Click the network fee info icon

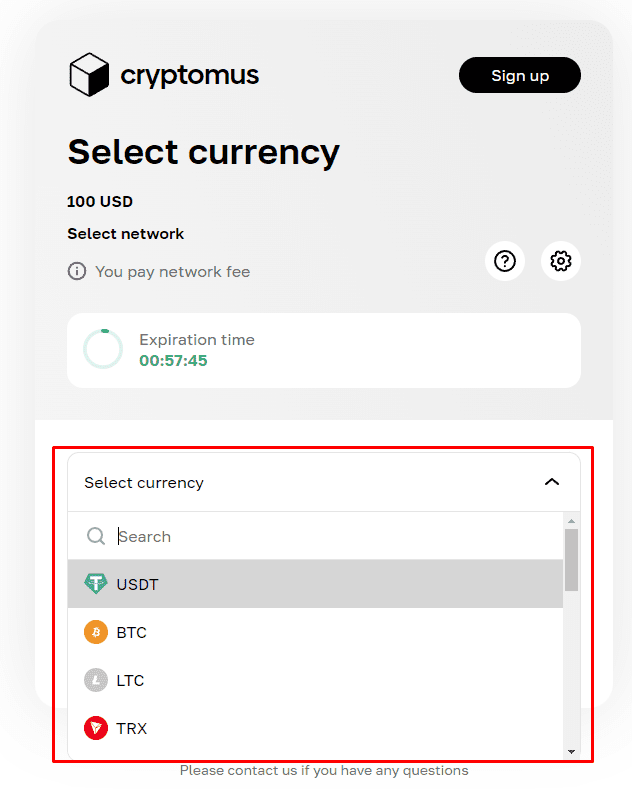(77, 272)
